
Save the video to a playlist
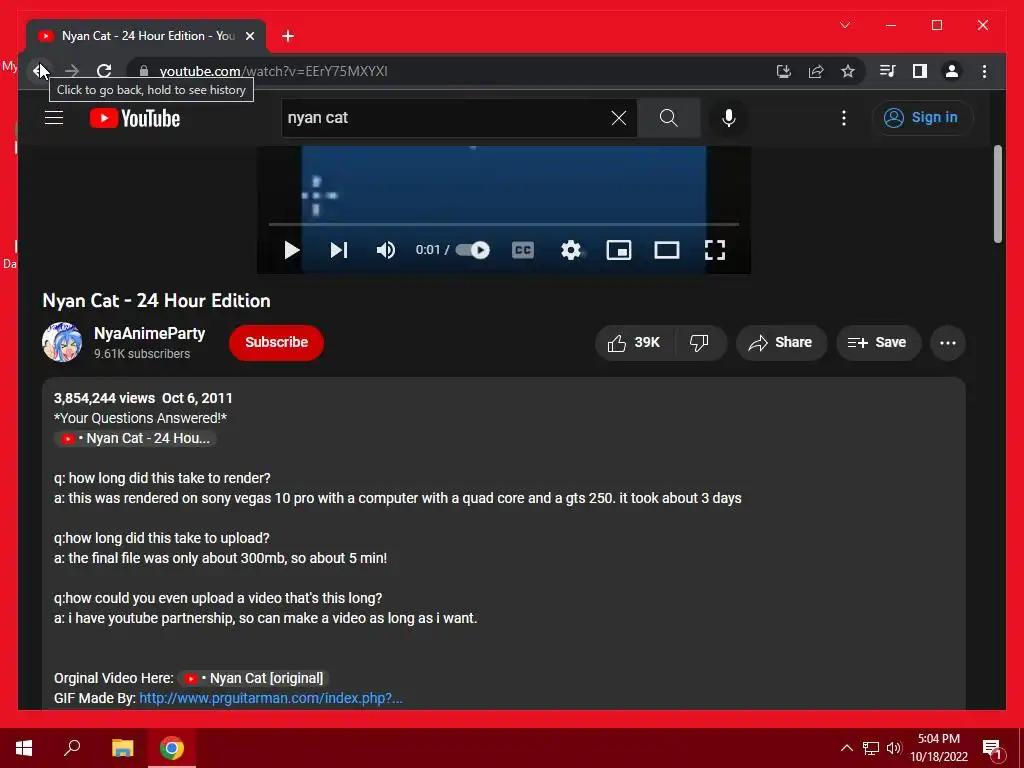(x=878, y=343)
